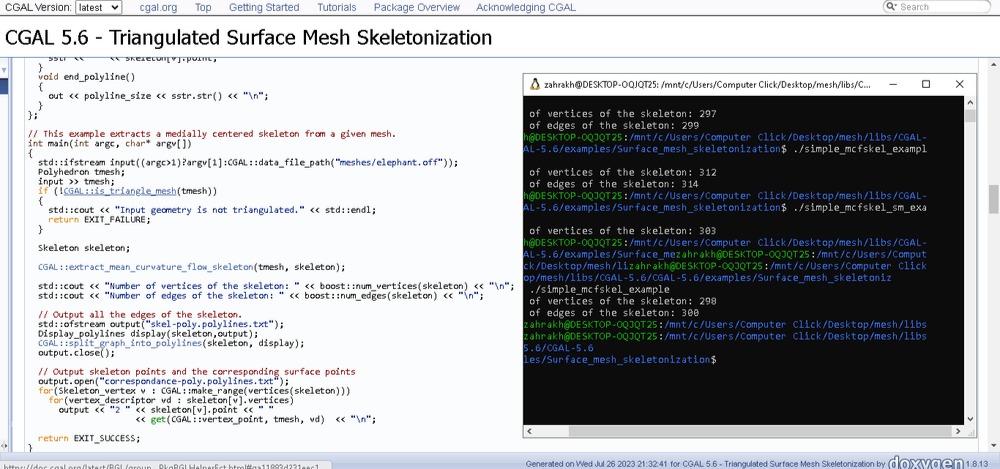This screenshot has height=469, width=1000.
Task: Click the page title heading text
Action: [248, 37]
